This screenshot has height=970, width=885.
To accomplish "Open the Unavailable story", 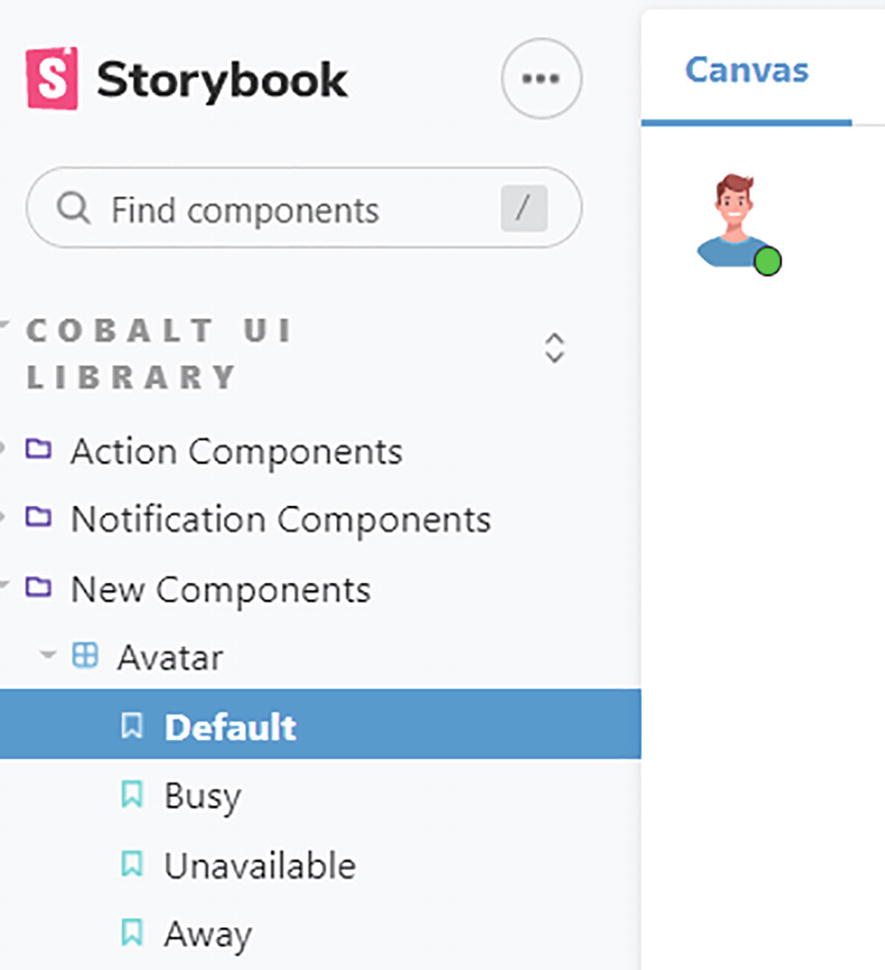I will click(x=259, y=864).
